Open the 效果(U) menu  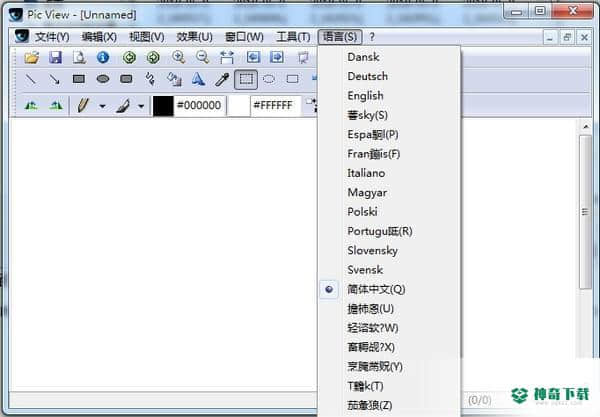[194, 37]
